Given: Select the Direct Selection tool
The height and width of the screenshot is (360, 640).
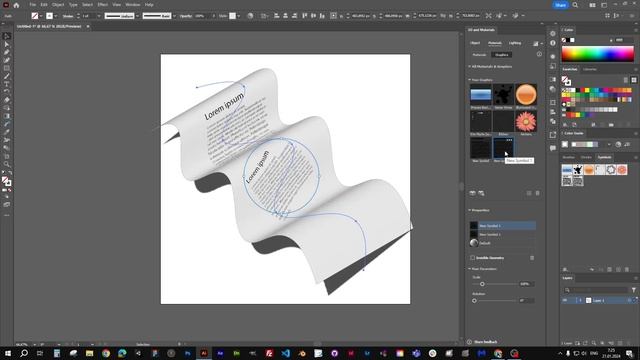Looking at the screenshot, I should click(7, 44).
